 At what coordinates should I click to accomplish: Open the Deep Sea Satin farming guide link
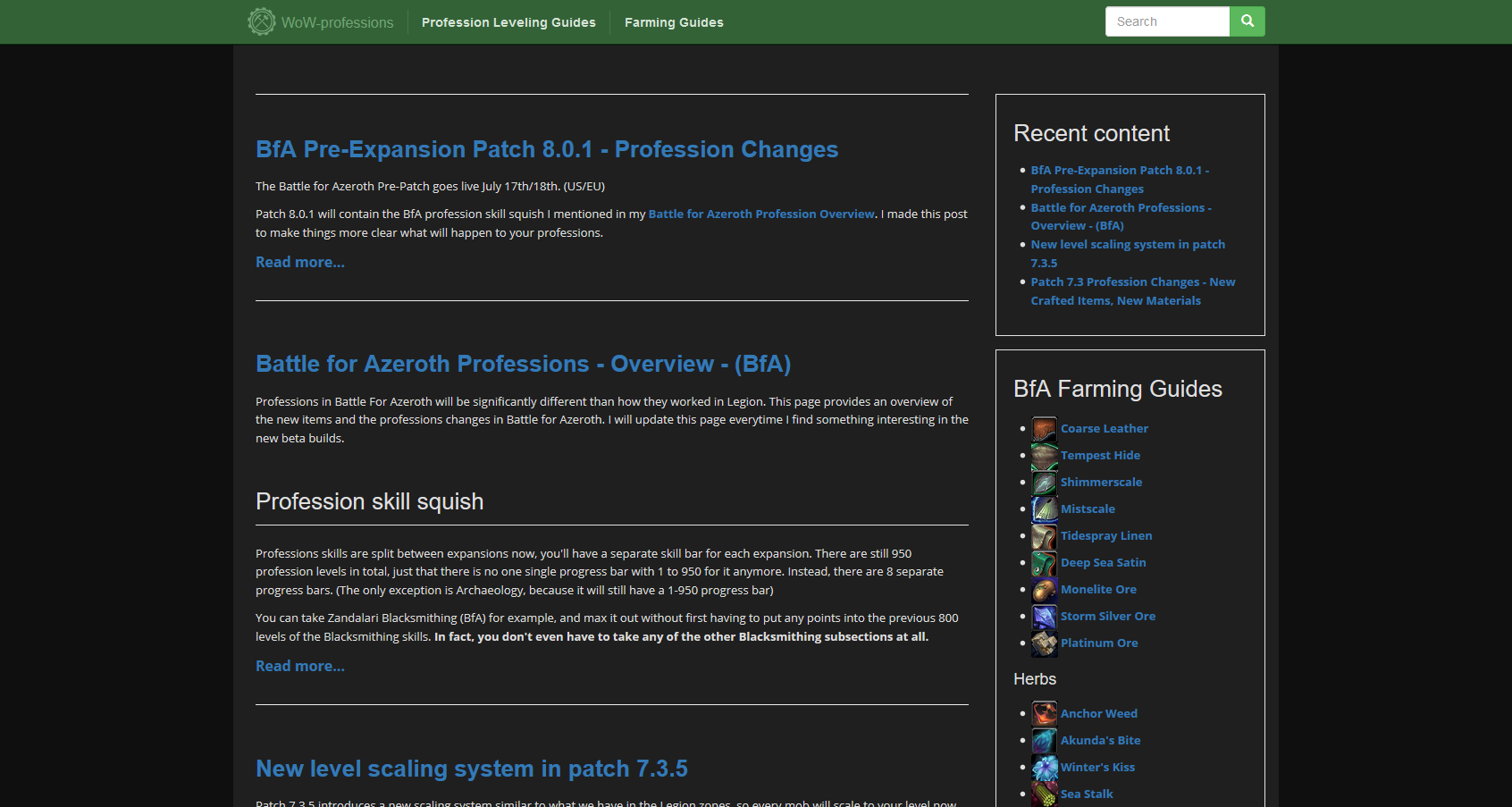point(1103,563)
